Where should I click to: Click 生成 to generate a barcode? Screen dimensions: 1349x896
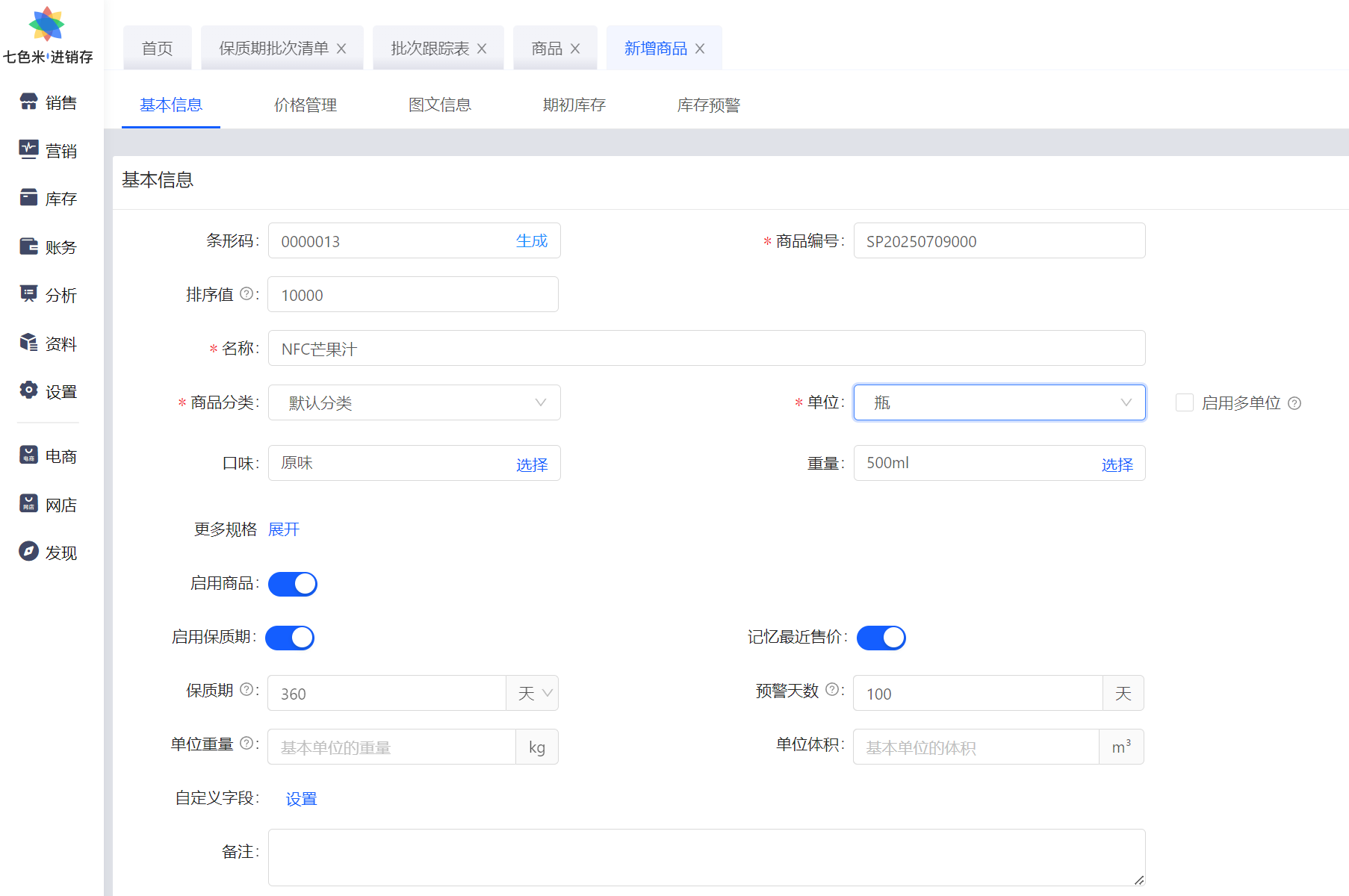[x=531, y=240]
